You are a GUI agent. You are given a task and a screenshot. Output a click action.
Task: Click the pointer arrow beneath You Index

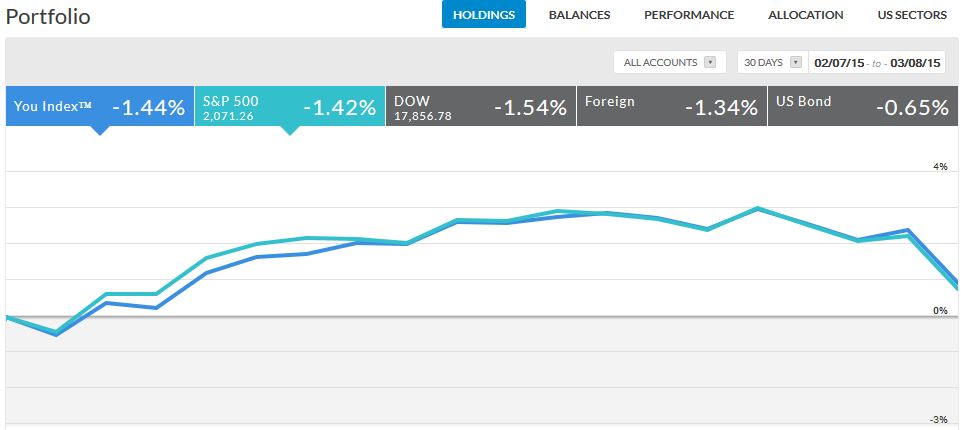point(99,130)
